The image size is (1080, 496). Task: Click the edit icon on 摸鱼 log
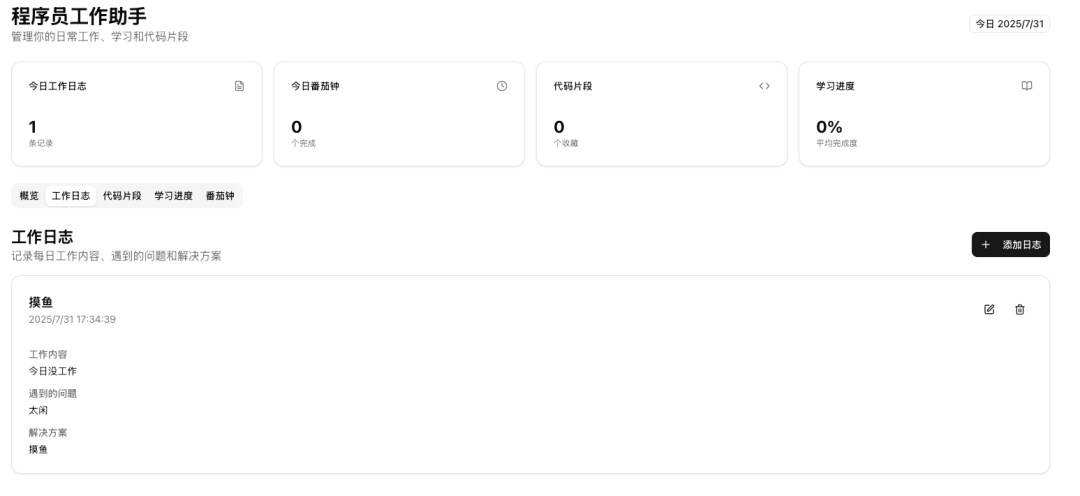(989, 310)
